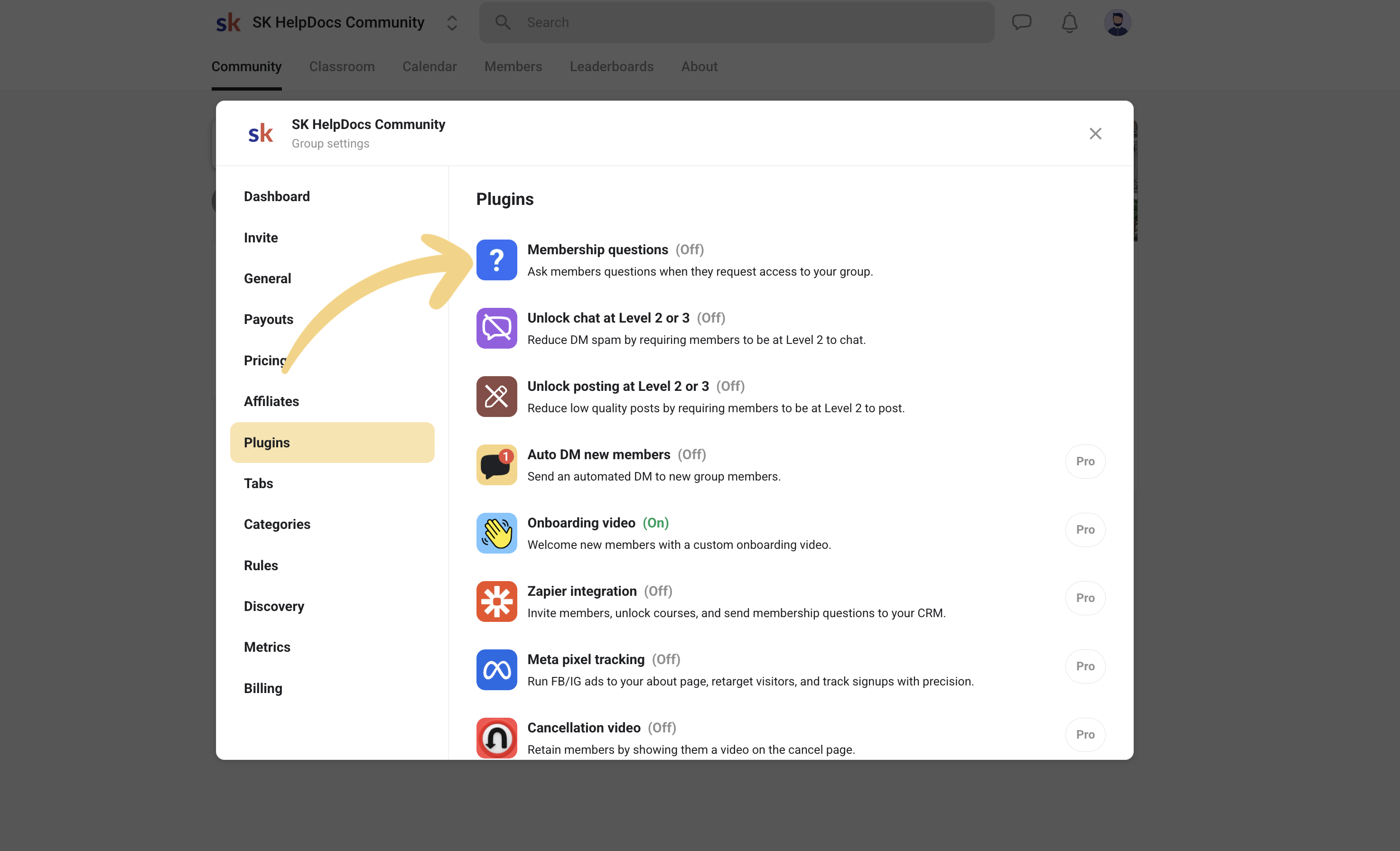Click the search magnifier icon
This screenshot has width=1400, height=851.
pyautogui.click(x=502, y=22)
